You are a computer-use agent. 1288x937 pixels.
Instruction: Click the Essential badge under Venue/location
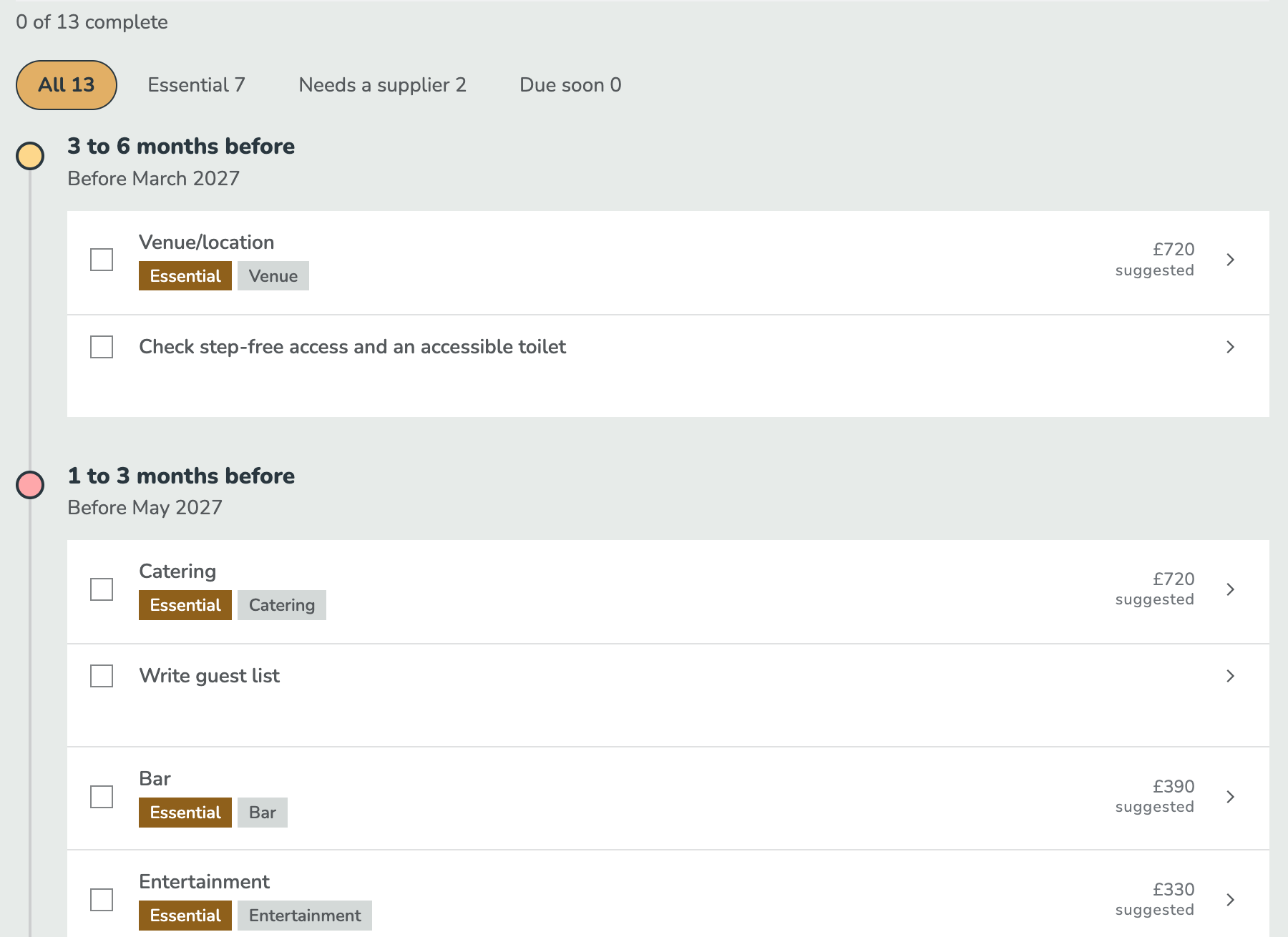click(185, 276)
